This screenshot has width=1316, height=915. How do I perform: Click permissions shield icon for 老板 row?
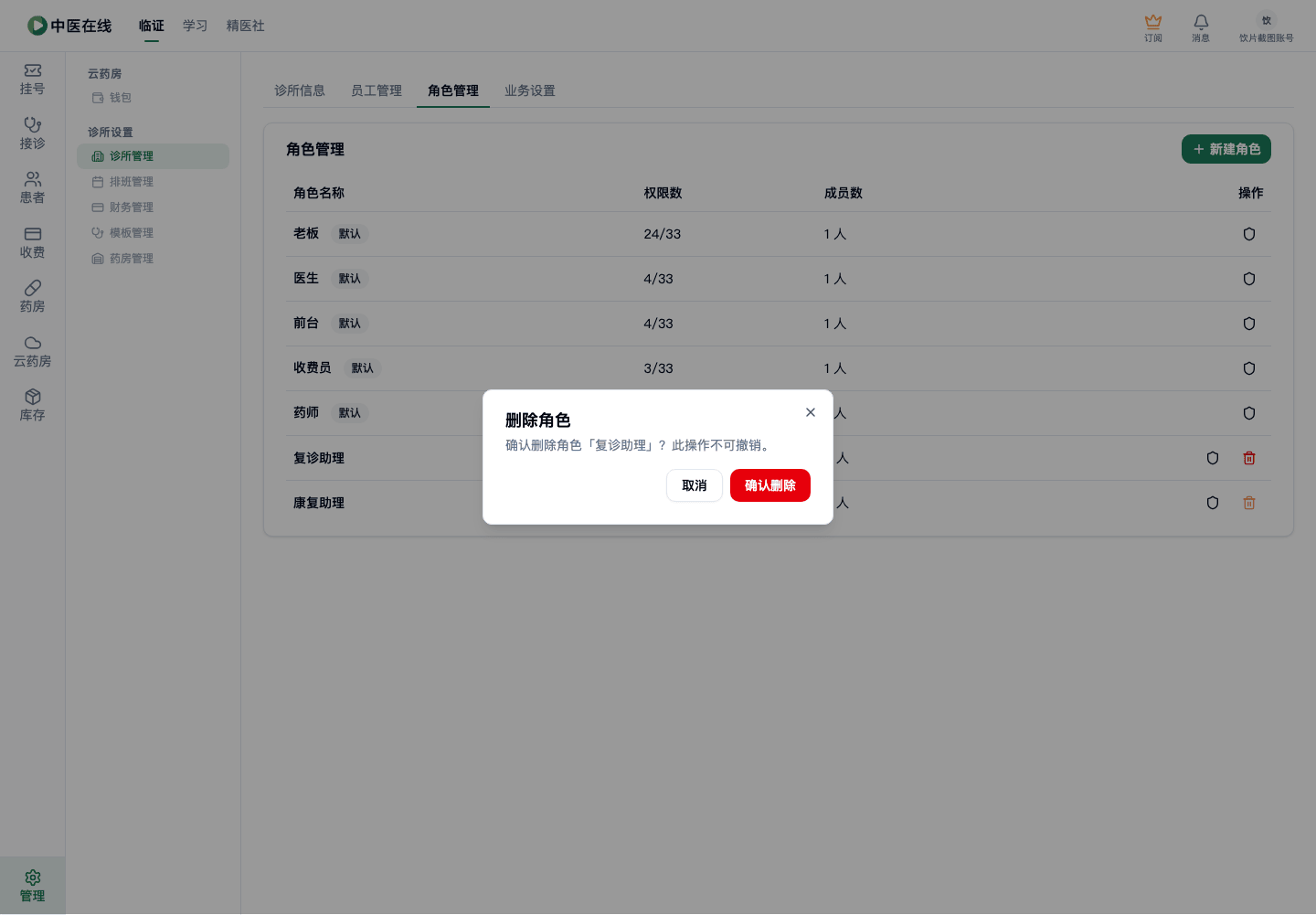coord(1249,234)
